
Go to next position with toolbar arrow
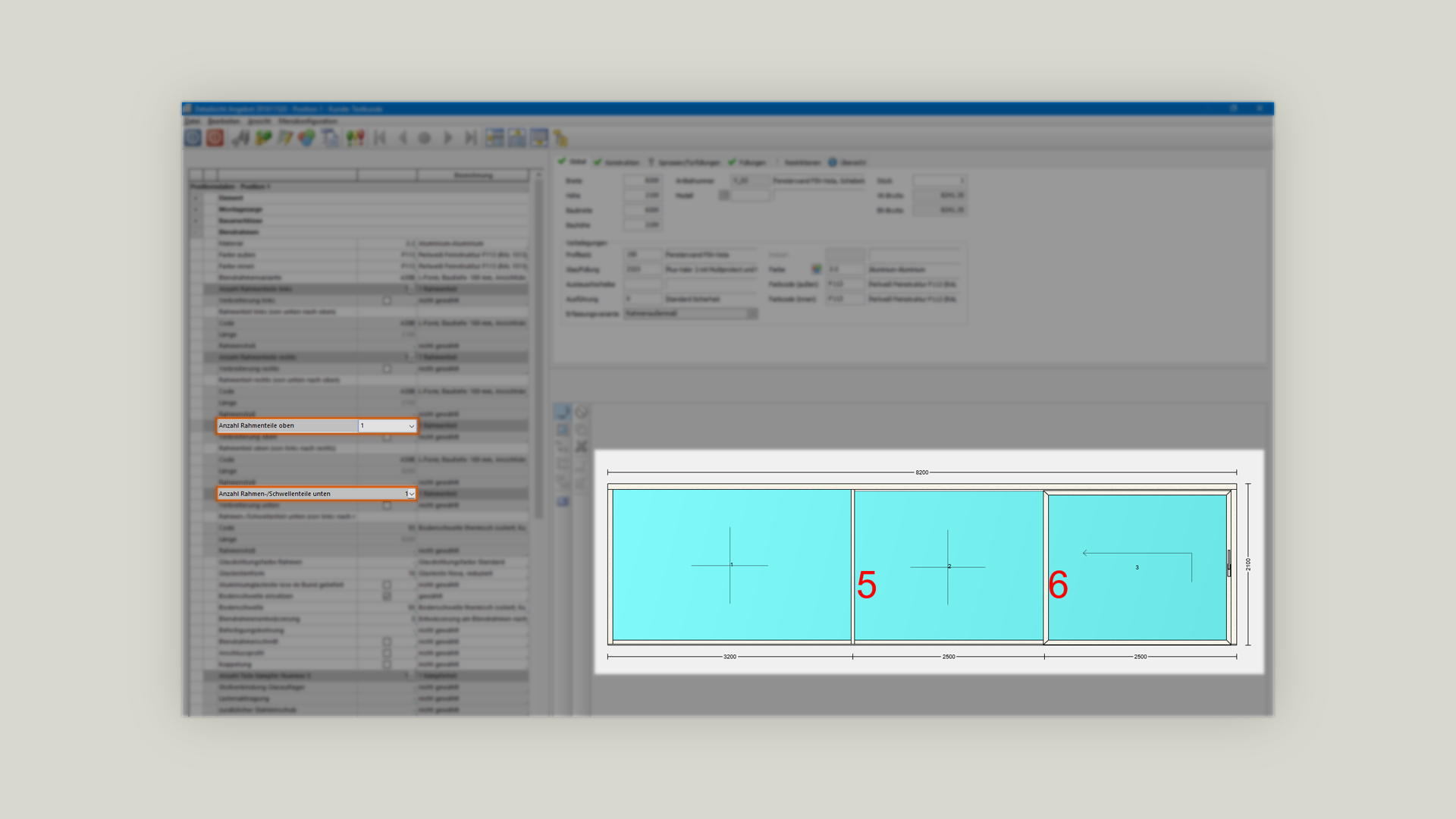tap(448, 138)
